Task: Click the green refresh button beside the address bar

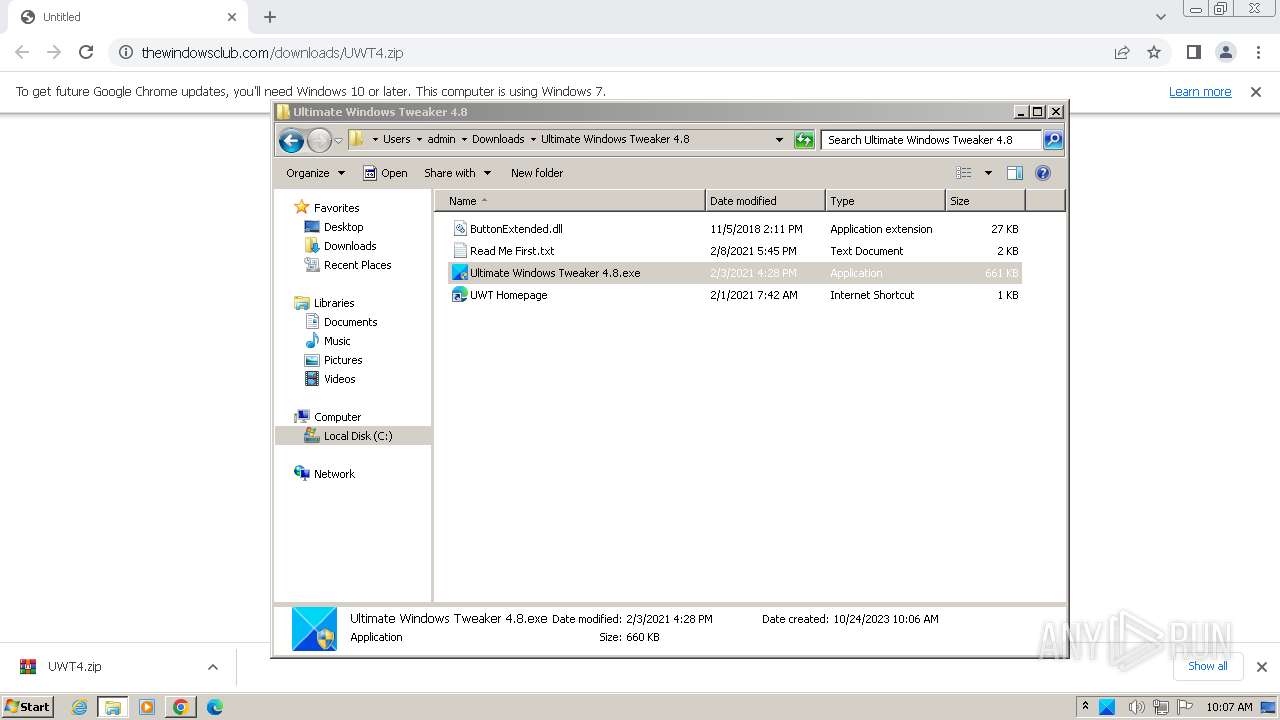Action: click(804, 140)
